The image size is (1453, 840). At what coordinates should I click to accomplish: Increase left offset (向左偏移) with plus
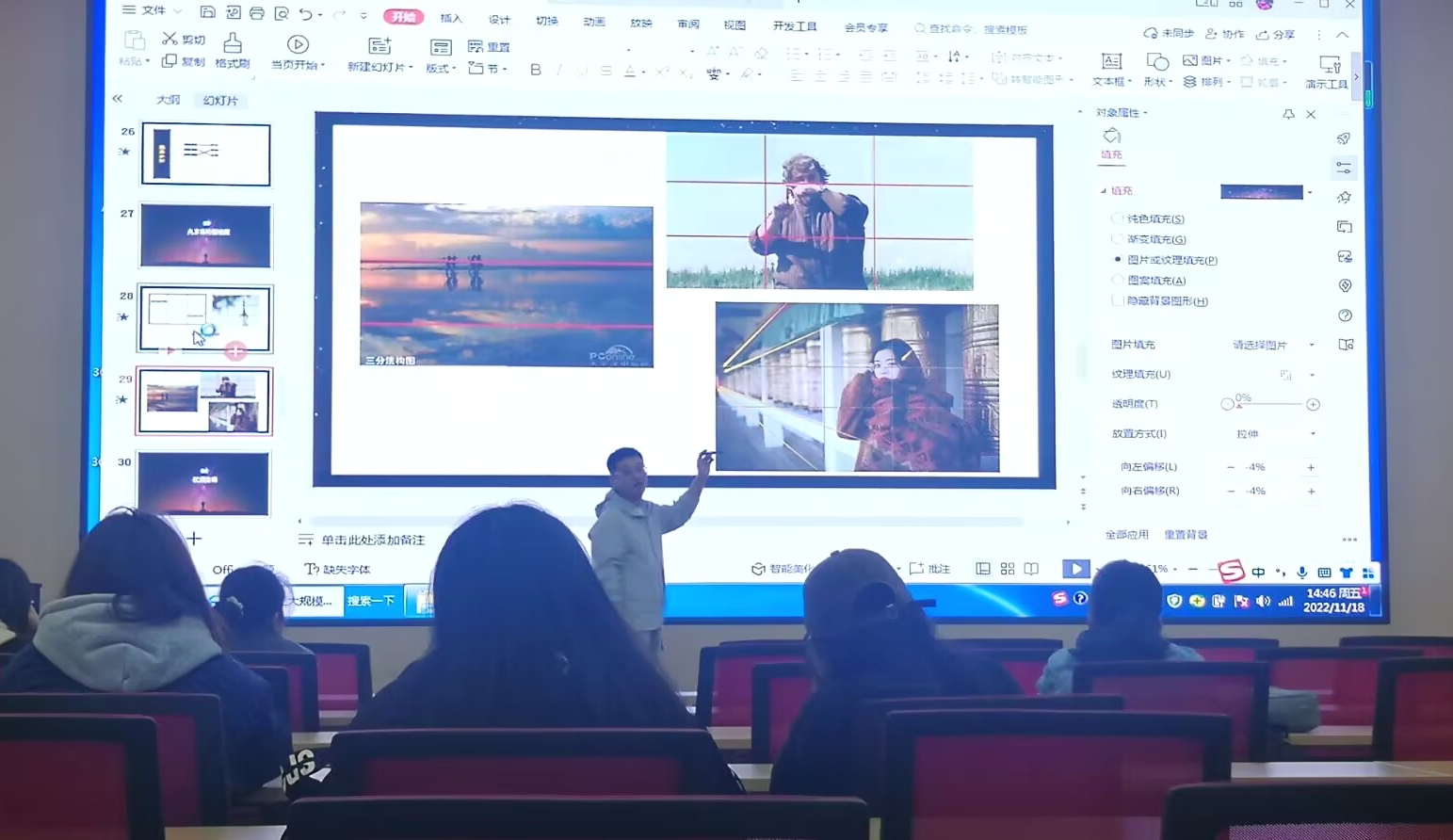click(x=1310, y=467)
